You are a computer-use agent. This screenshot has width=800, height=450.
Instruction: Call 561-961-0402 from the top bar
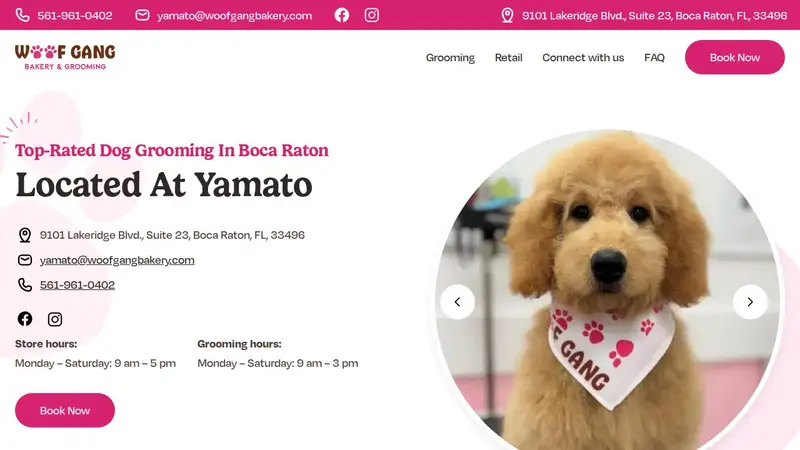coord(75,15)
